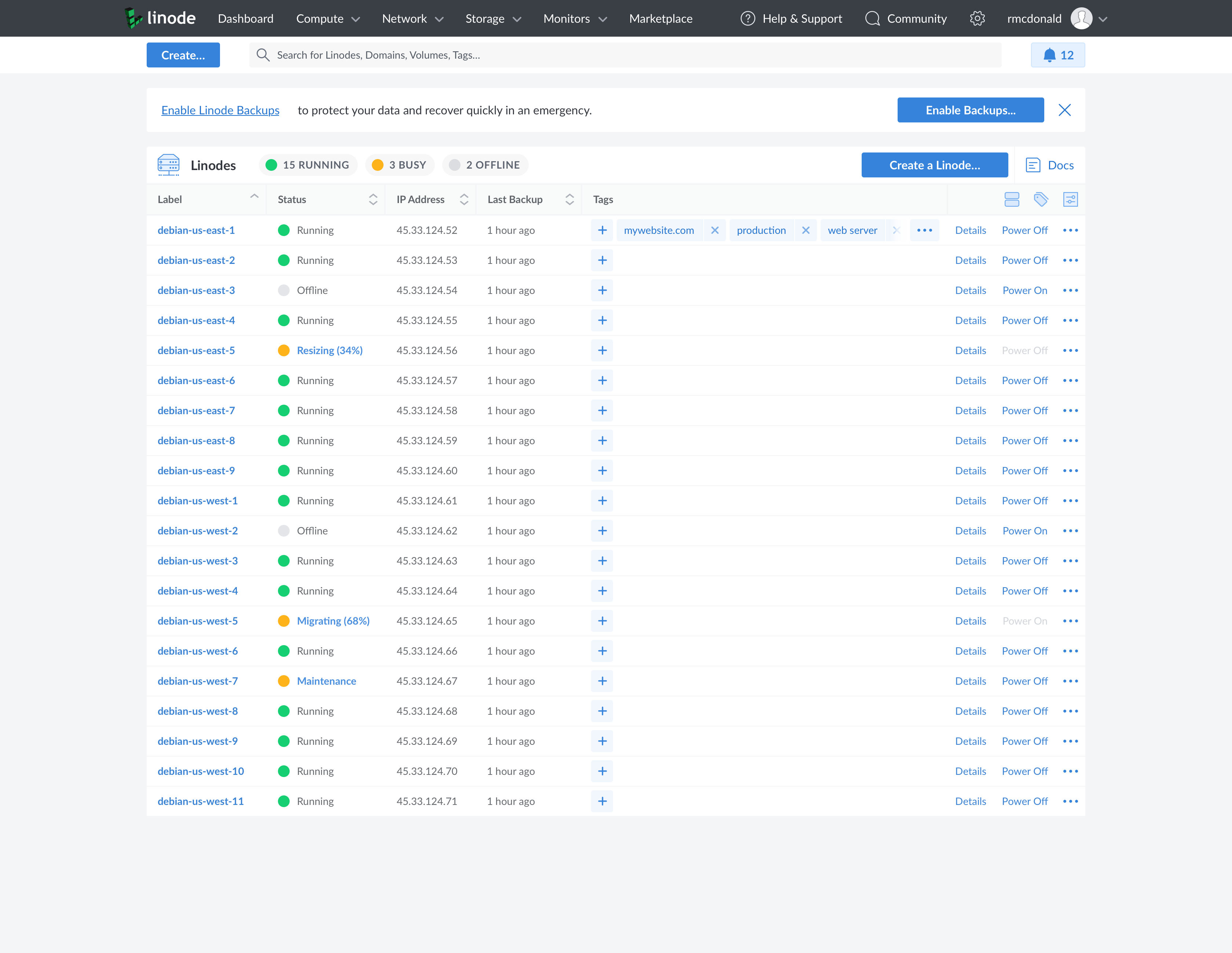View Details for debian-us-west-1

970,501
